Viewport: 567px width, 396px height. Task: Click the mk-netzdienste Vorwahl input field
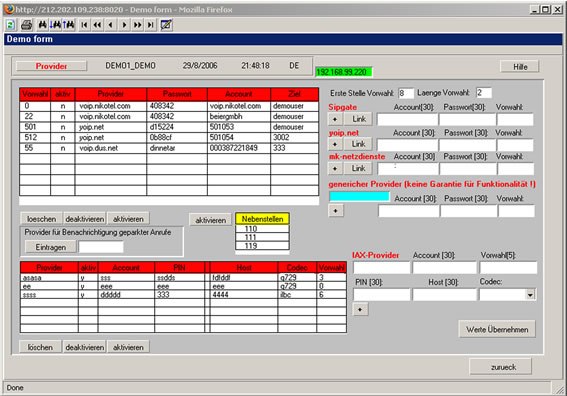click(x=516, y=169)
